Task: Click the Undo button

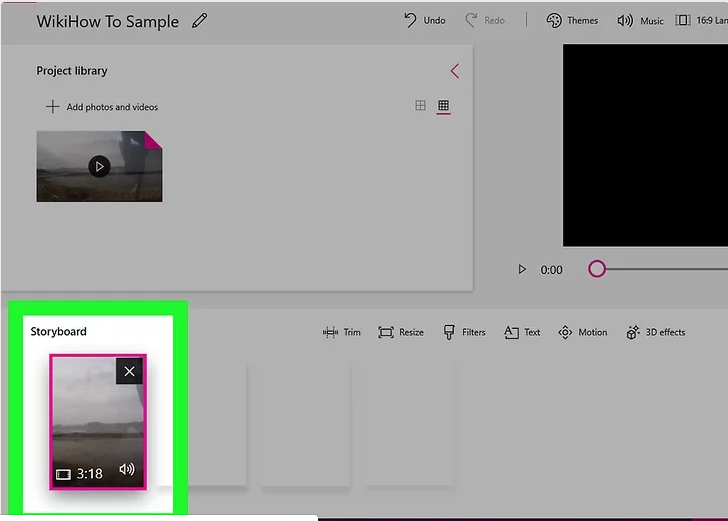Action: 424,20
